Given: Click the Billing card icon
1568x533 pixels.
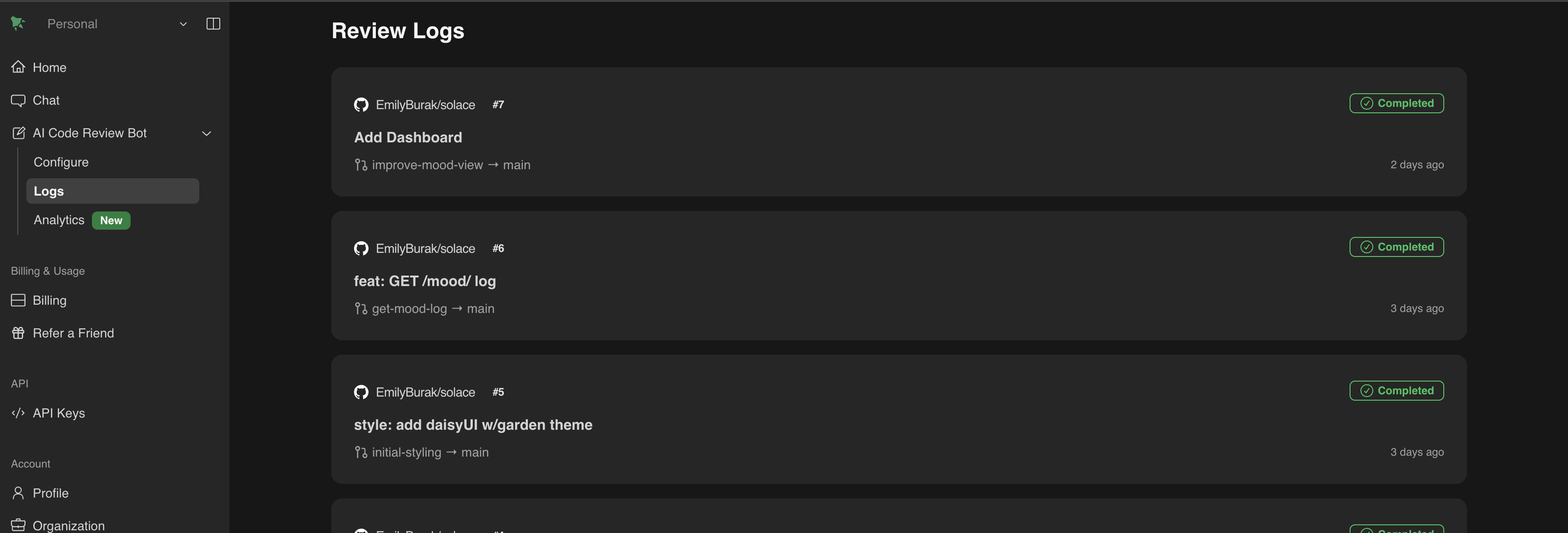Looking at the screenshot, I should (x=18, y=300).
